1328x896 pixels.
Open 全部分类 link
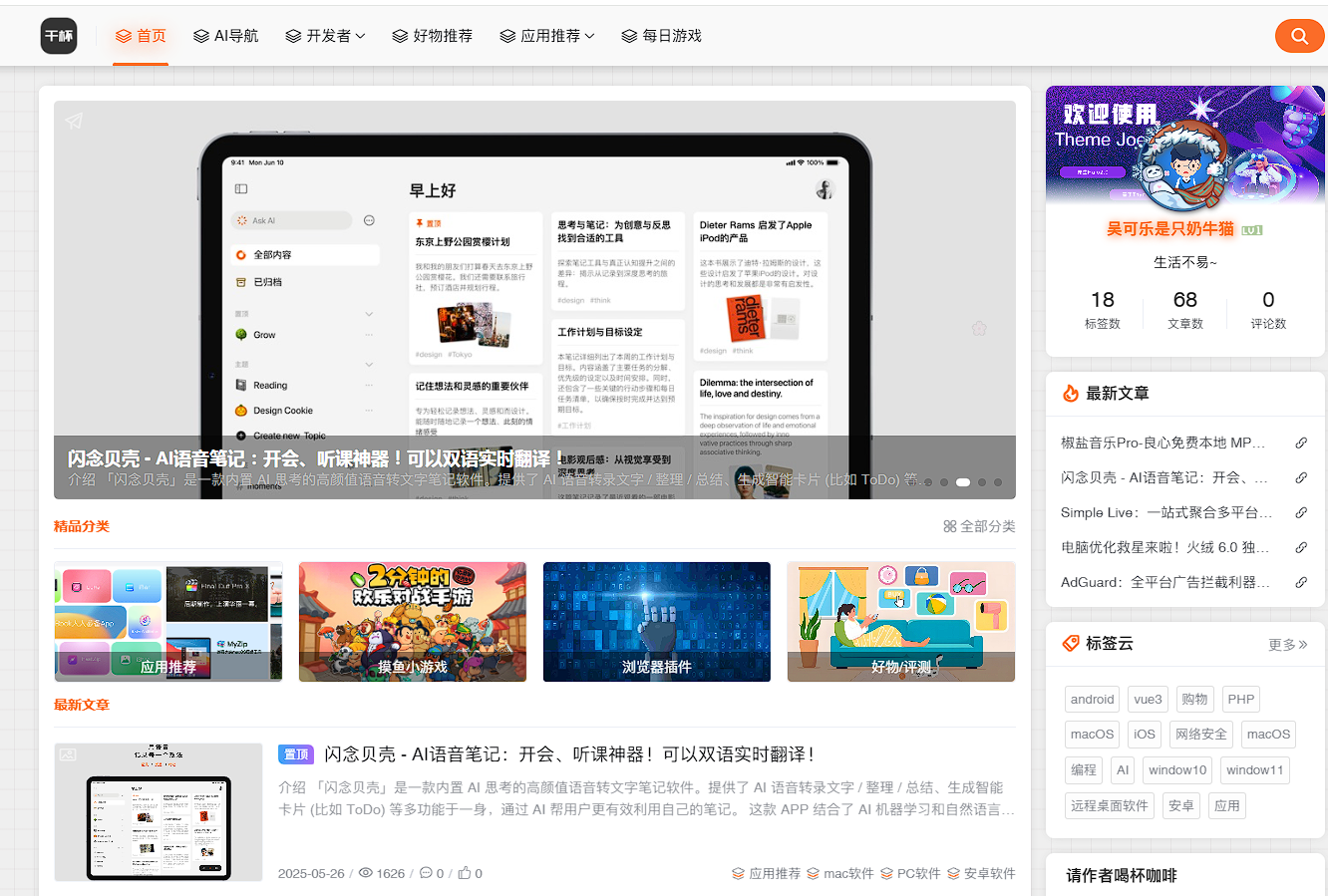pos(979,526)
